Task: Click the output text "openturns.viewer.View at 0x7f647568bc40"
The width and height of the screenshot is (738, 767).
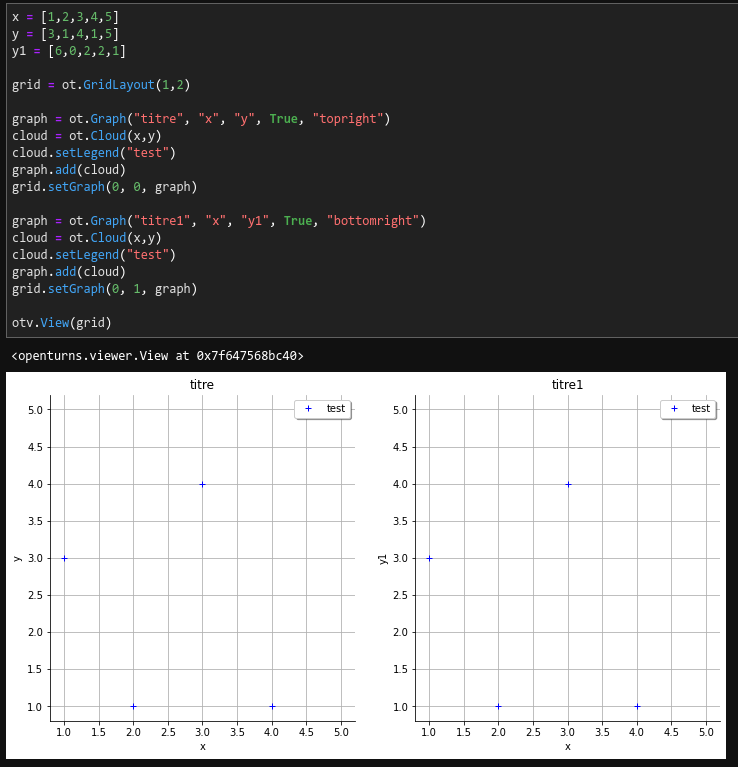Action: point(157,356)
